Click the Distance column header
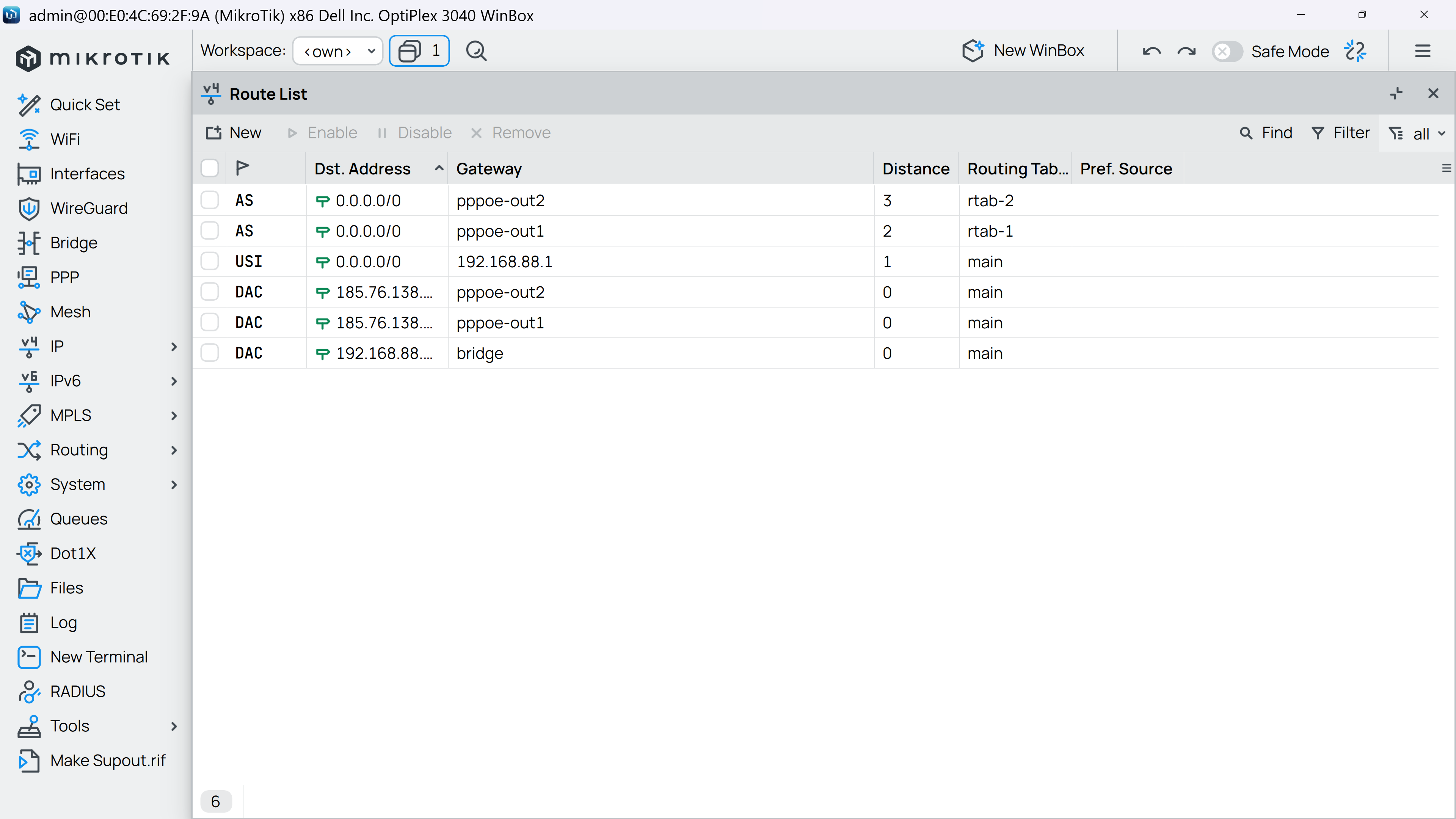This screenshot has height=819, width=1456. click(x=916, y=168)
